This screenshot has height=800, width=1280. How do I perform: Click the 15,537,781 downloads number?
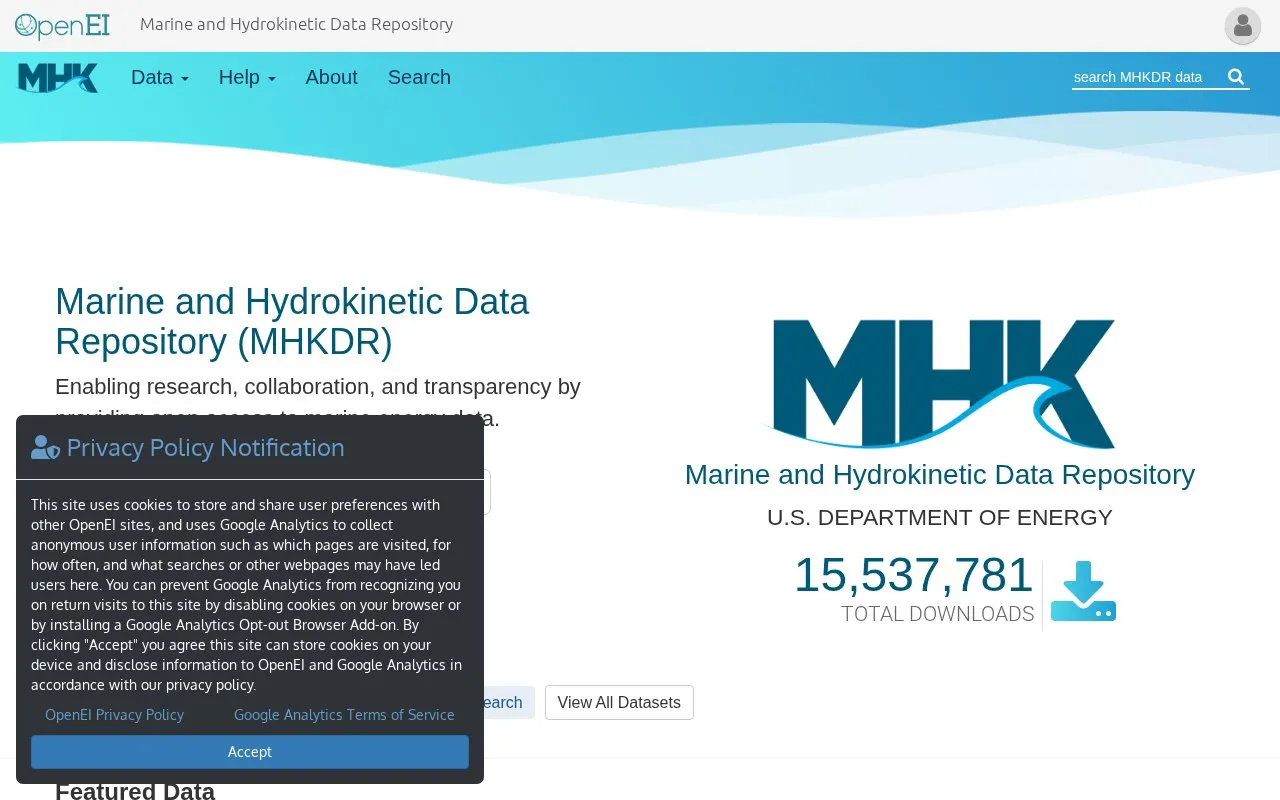(913, 575)
